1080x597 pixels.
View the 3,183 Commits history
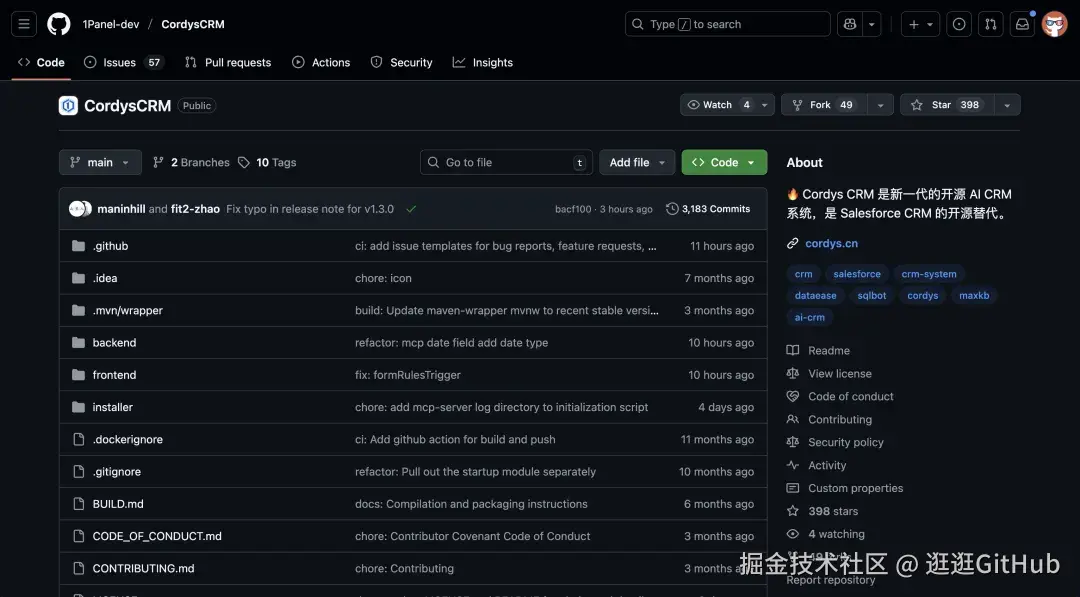coord(708,209)
